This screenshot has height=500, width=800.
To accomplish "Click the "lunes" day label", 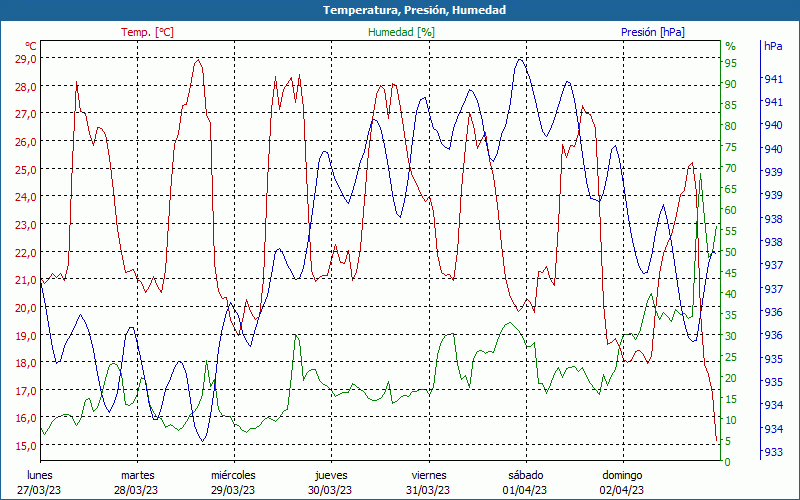I will pos(39,475).
